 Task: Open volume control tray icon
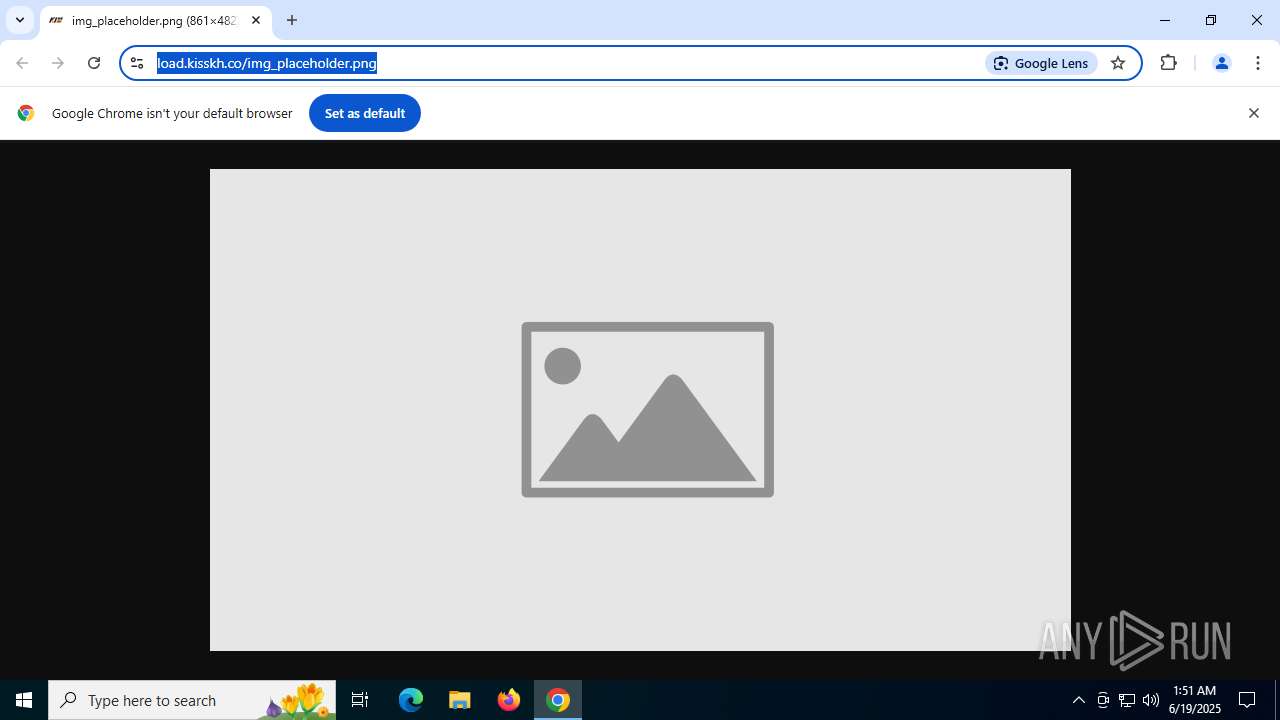tap(1151, 700)
